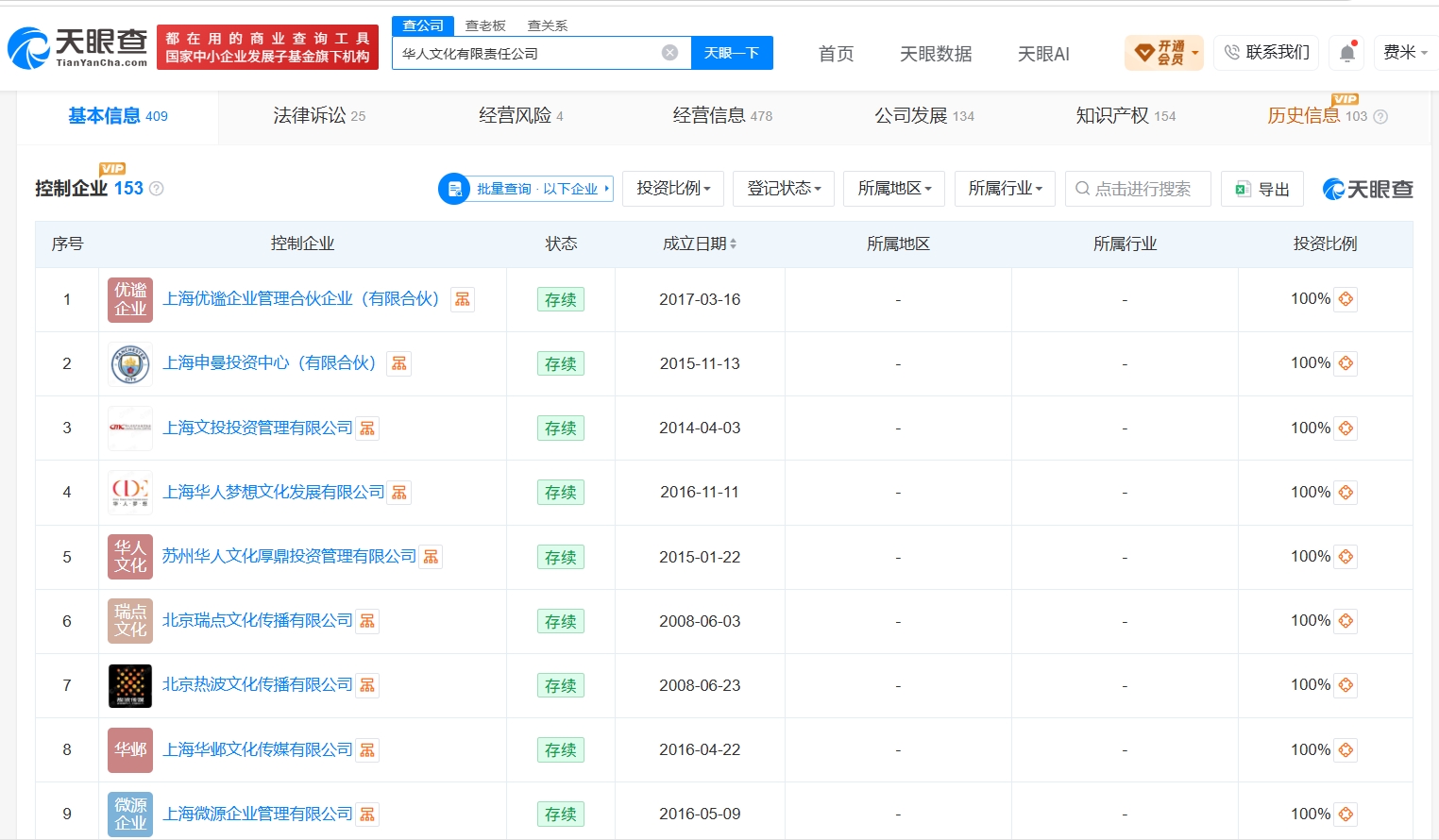Switch to 法律诉讼 tab
Screen dimensions: 1439x840
point(319,116)
